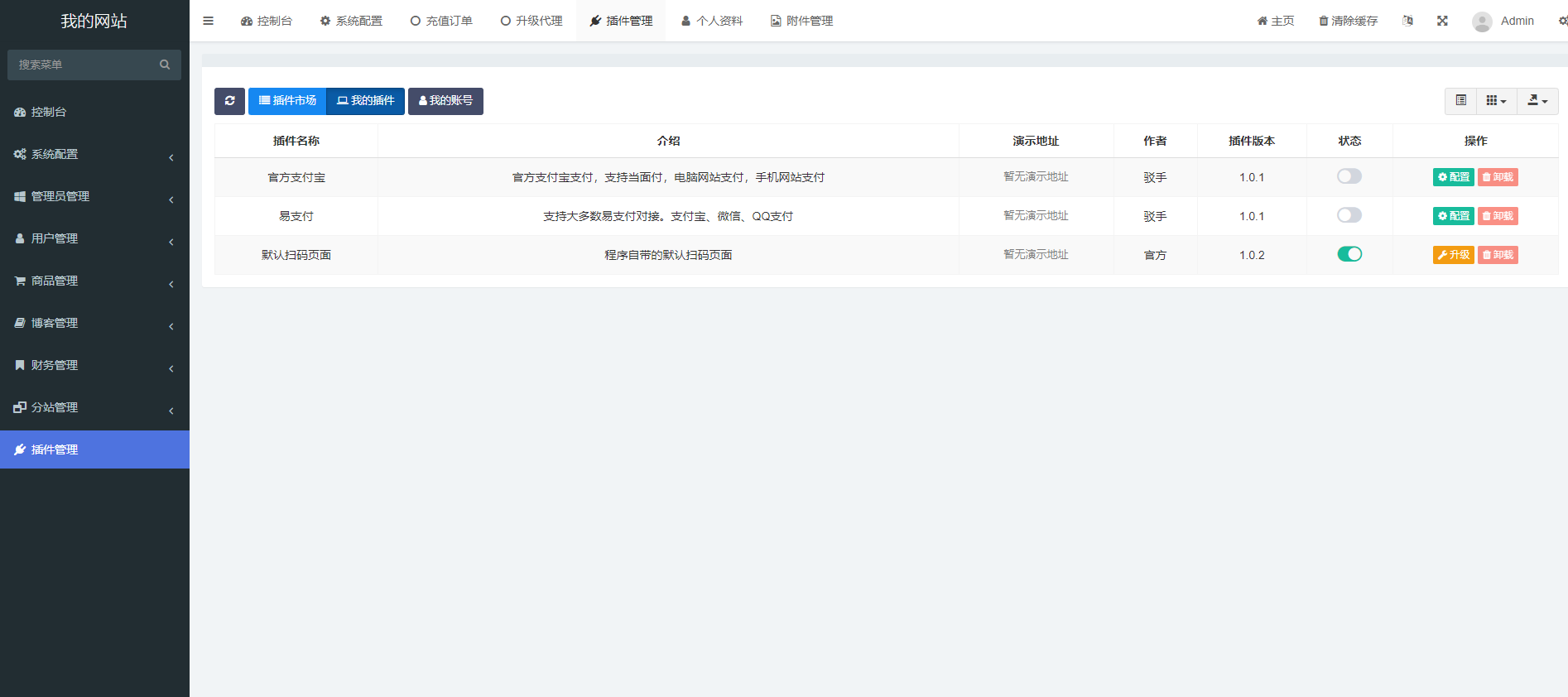The height and width of the screenshot is (697, 1568).
Task: Switch to 附件管理 top tab
Action: (x=801, y=21)
